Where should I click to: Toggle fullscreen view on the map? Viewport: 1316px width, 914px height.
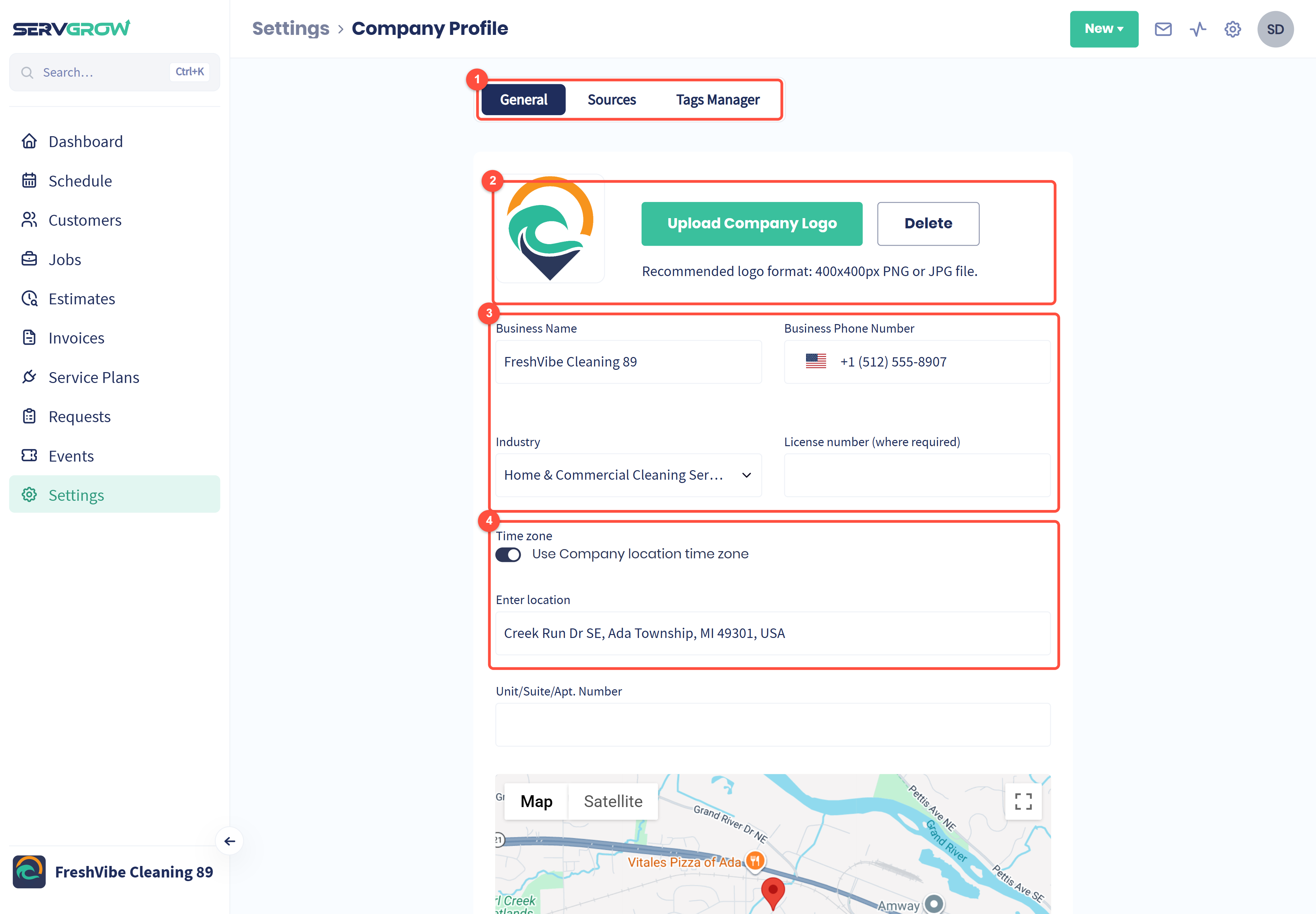pos(1023,801)
